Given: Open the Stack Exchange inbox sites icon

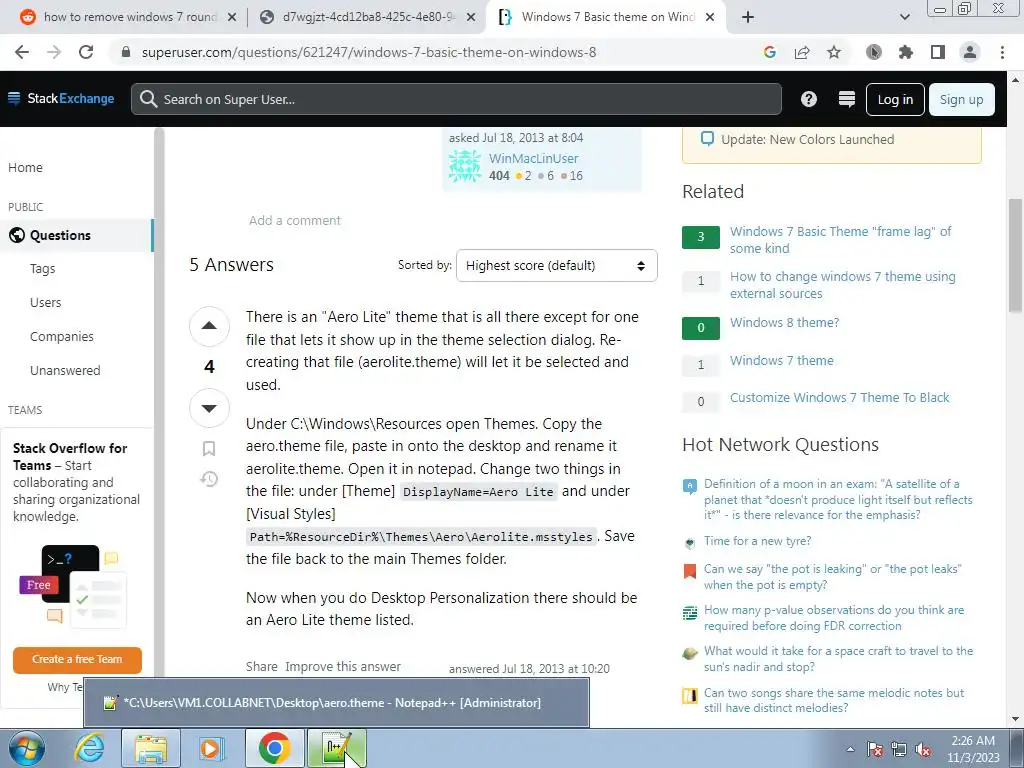Looking at the screenshot, I should click(846, 99).
